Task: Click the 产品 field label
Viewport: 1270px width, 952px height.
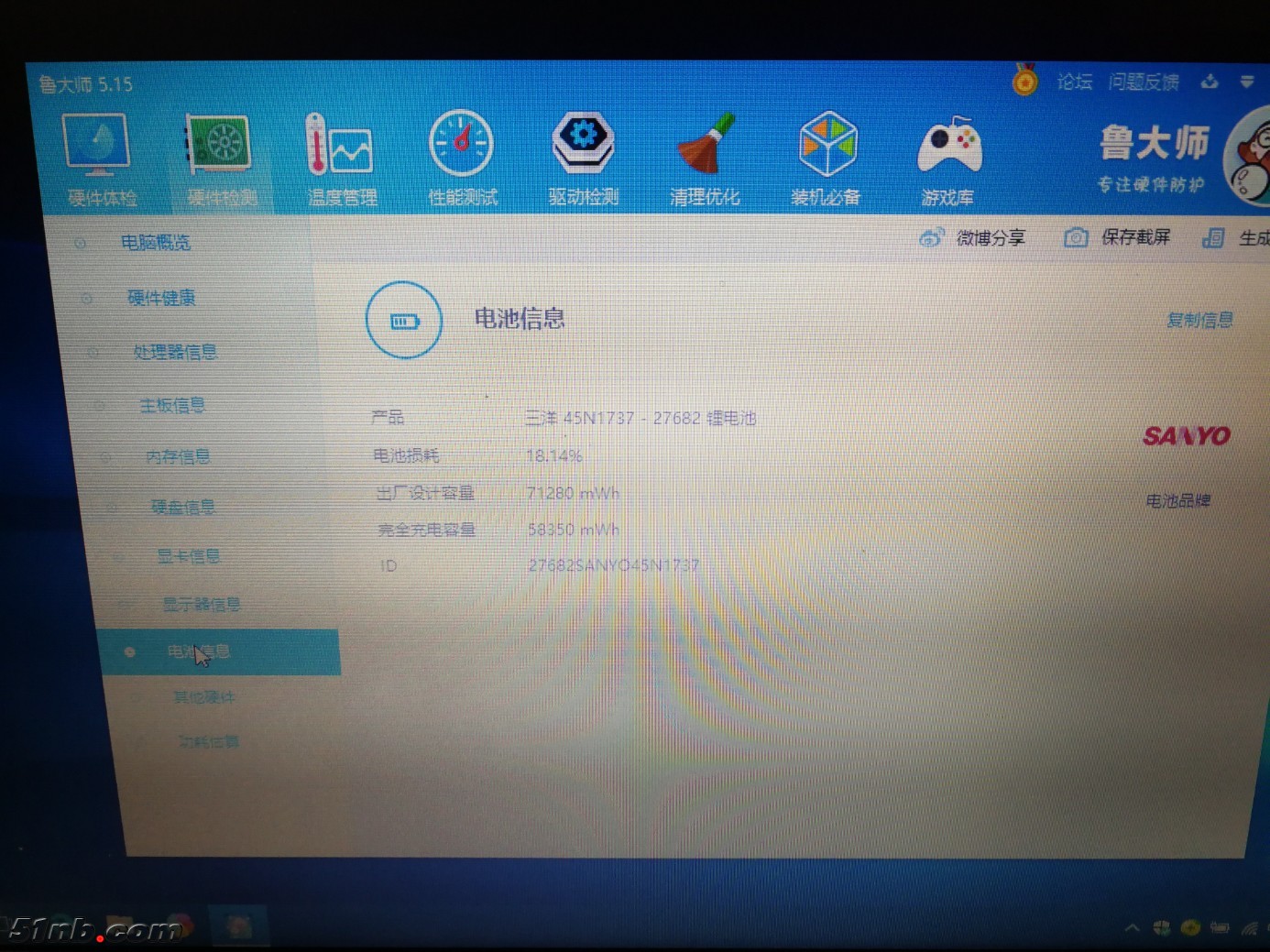Action: tap(388, 418)
